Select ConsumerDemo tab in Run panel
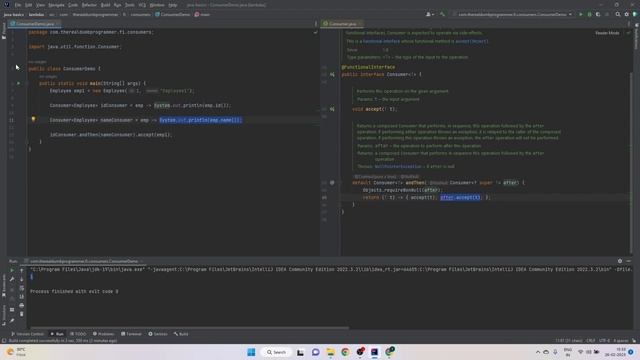640x360 pixels. (x=84, y=261)
